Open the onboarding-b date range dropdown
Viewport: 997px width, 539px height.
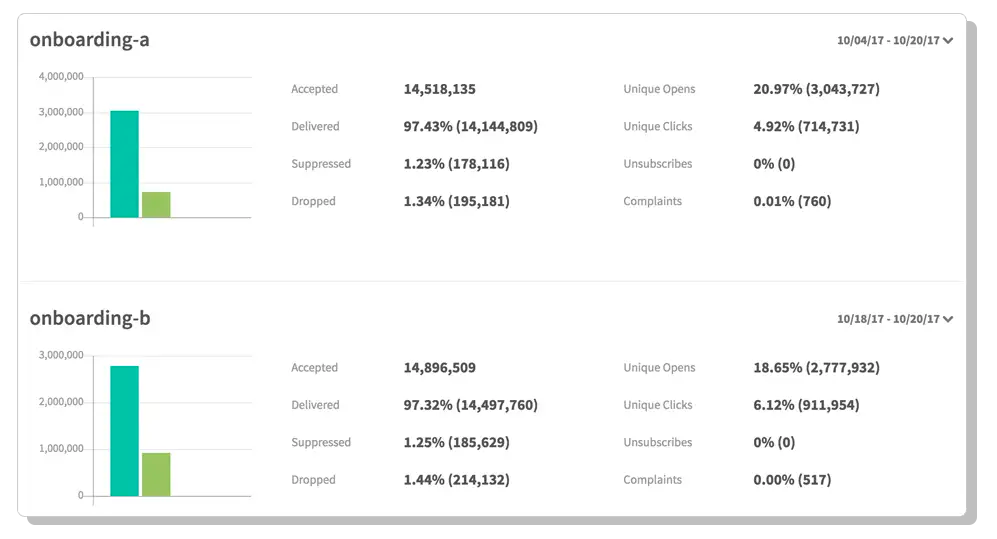[x=895, y=319]
